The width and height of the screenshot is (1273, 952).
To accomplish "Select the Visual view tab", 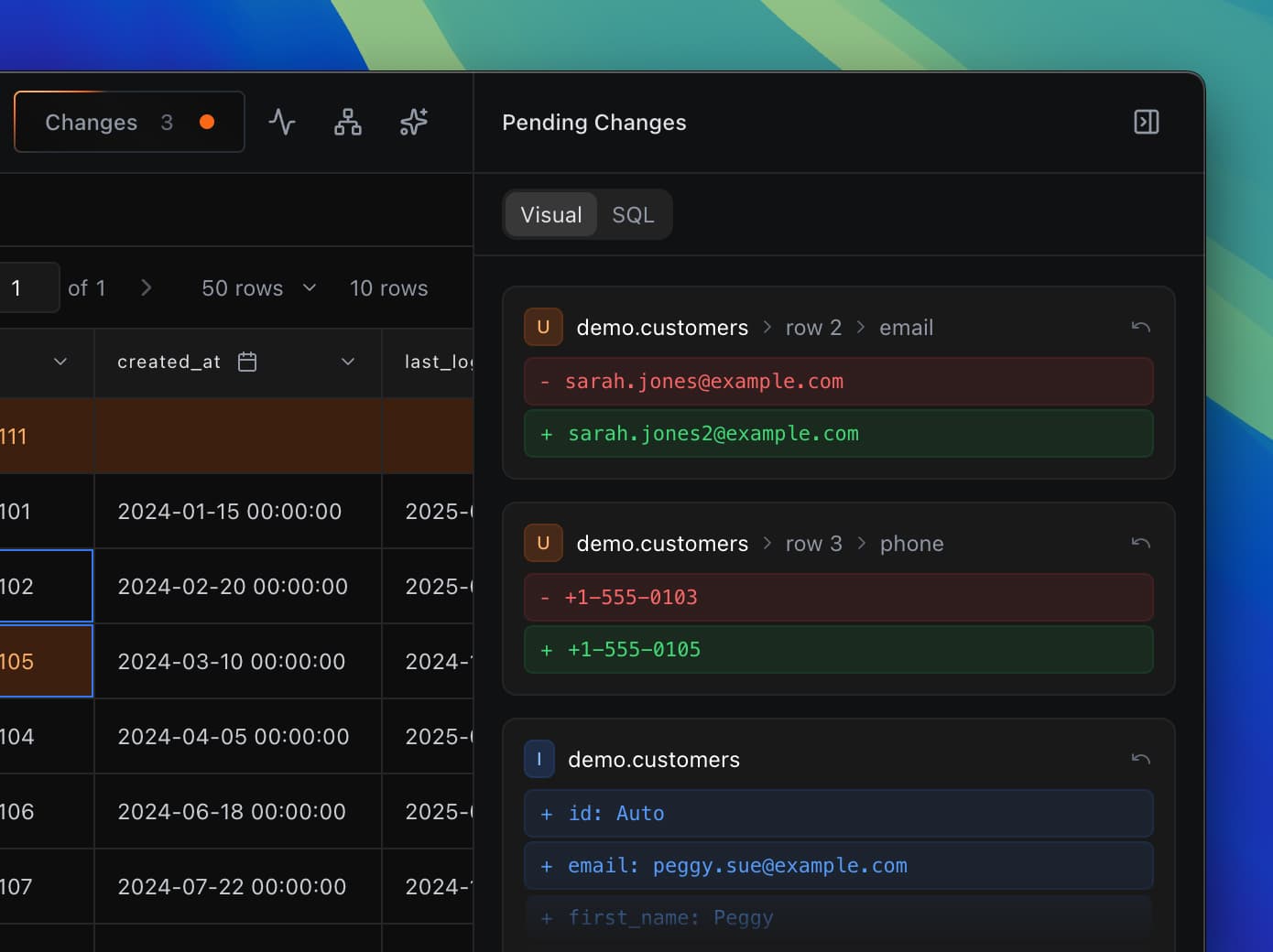I will (551, 215).
